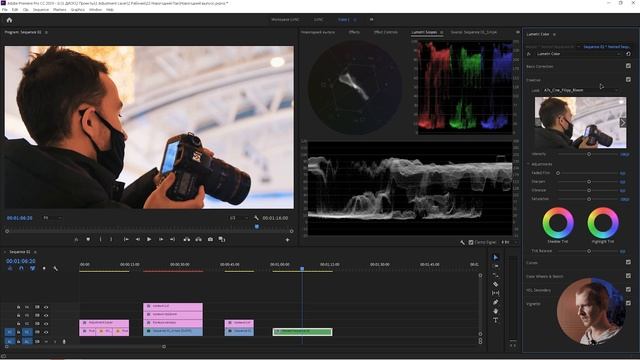Click Mark In button
The height and width of the screenshot is (360, 640).
[x=100, y=240]
